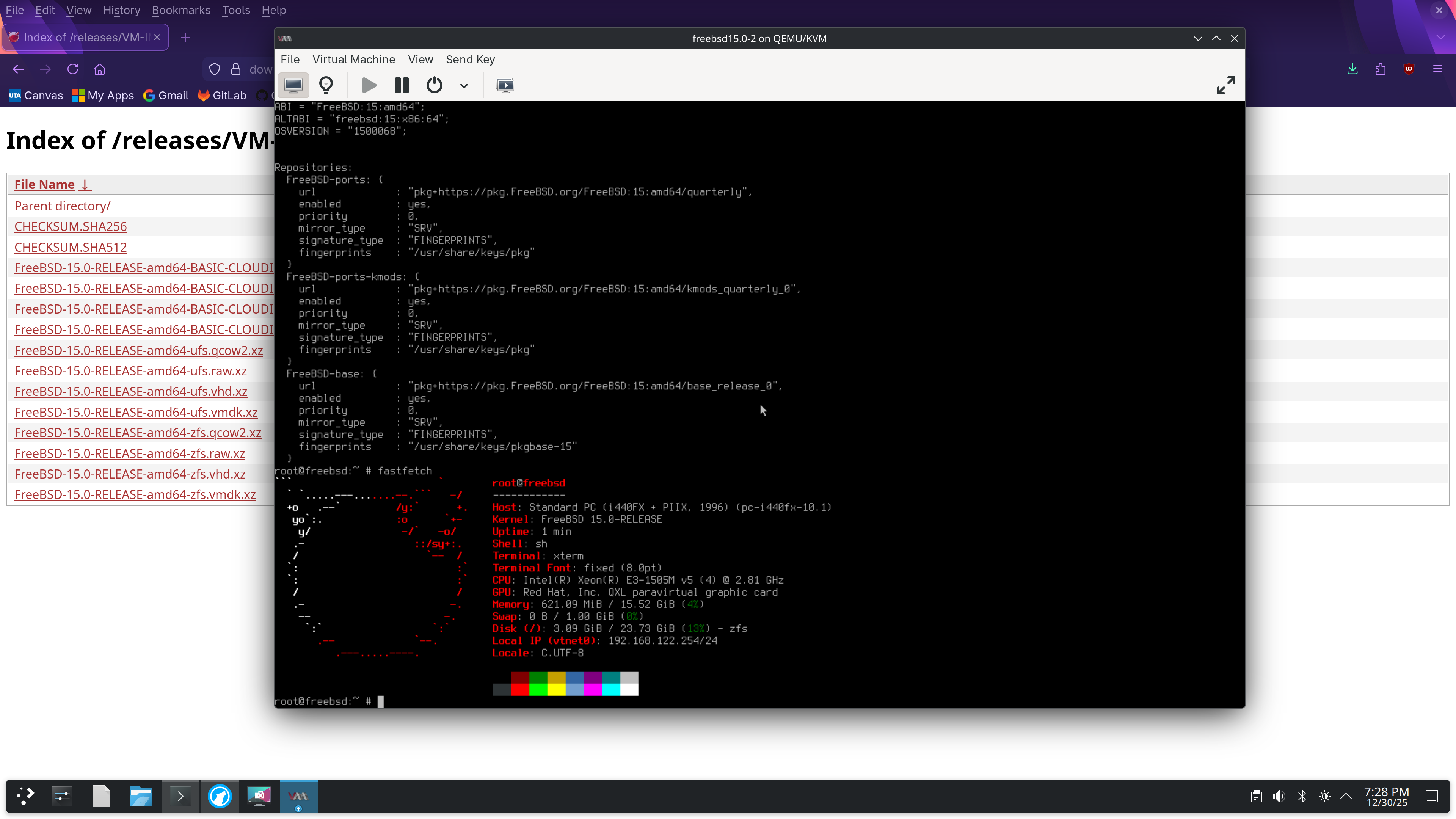The width and height of the screenshot is (1456, 819).
Task: Open the FreeBSD-15.0-RELEASE-amd64-zfs.qcow2.xz link
Action: [137, 433]
